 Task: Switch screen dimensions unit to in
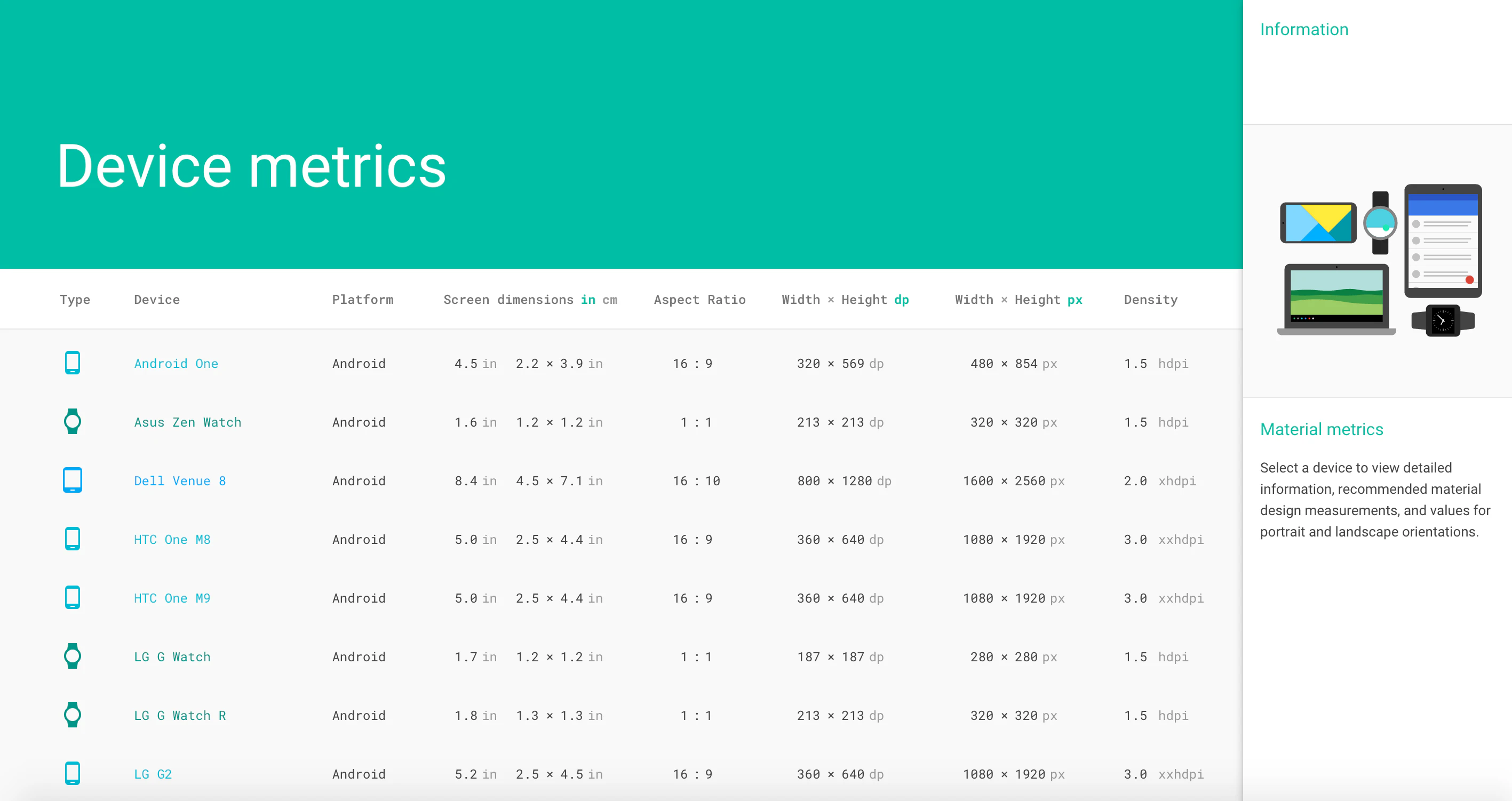587,300
